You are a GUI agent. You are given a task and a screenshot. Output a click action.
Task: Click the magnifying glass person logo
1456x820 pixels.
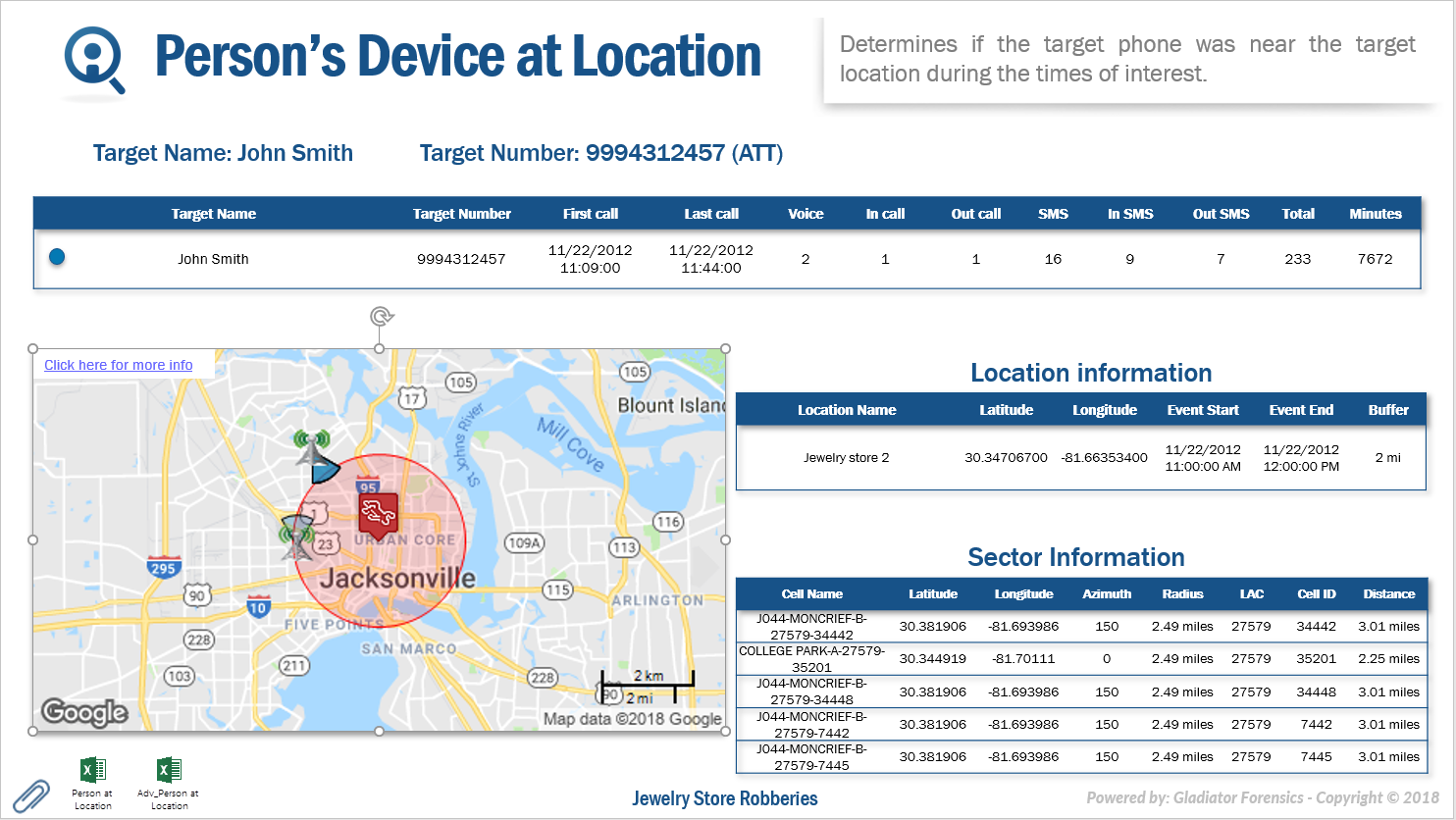(x=94, y=60)
